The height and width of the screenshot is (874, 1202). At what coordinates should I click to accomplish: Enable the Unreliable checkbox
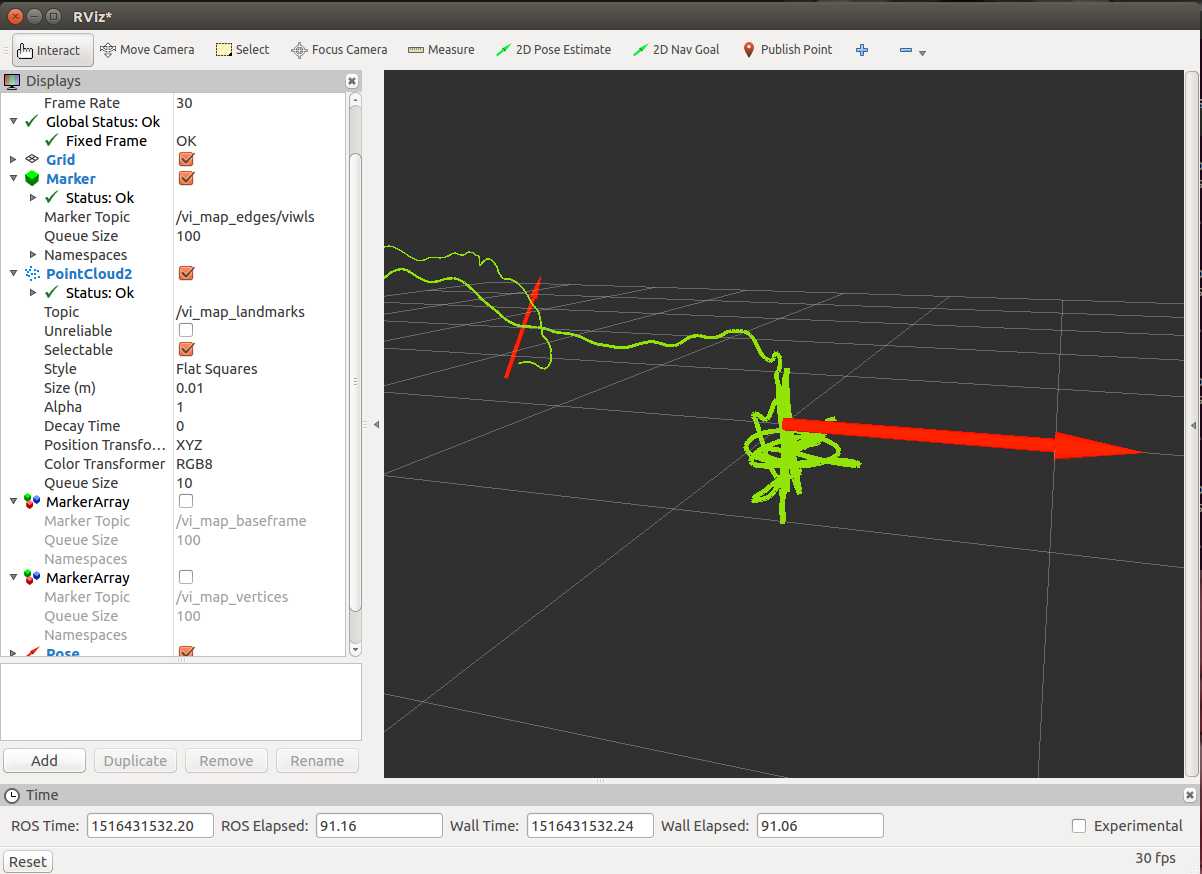[186, 330]
